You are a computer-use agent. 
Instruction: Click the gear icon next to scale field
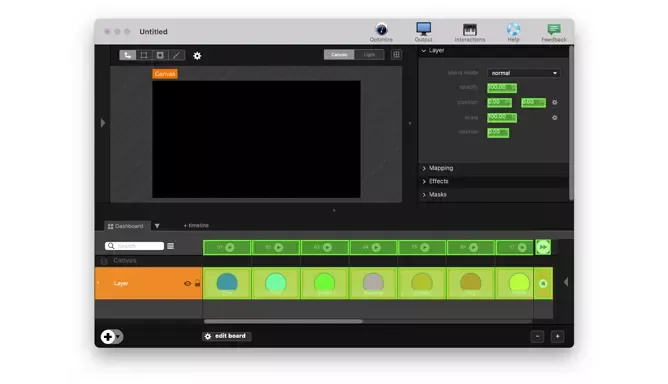coord(555,118)
